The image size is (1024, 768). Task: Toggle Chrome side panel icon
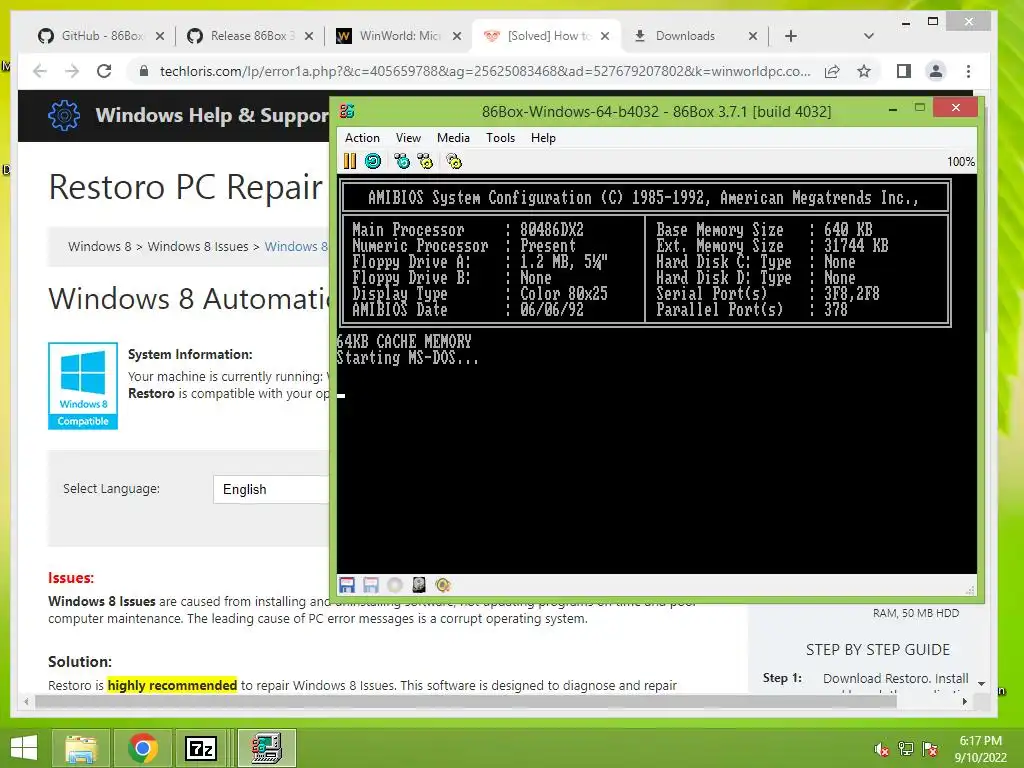tap(904, 71)
